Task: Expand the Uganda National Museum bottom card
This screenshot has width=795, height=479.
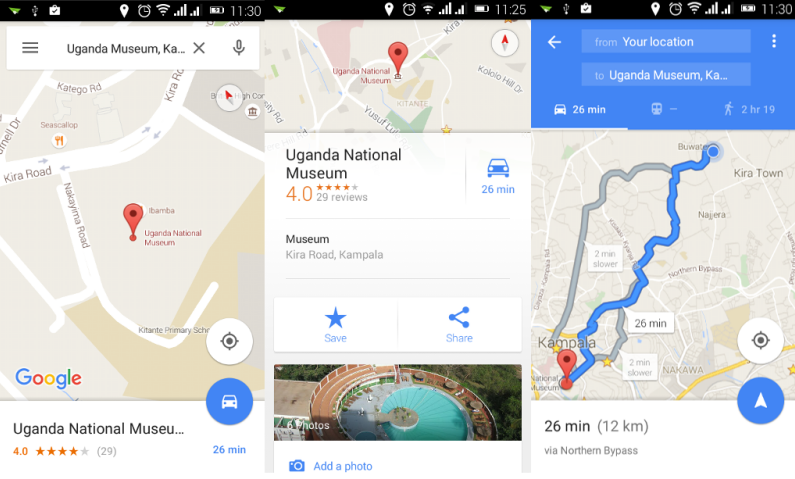Action: click(x=101, y=437)
